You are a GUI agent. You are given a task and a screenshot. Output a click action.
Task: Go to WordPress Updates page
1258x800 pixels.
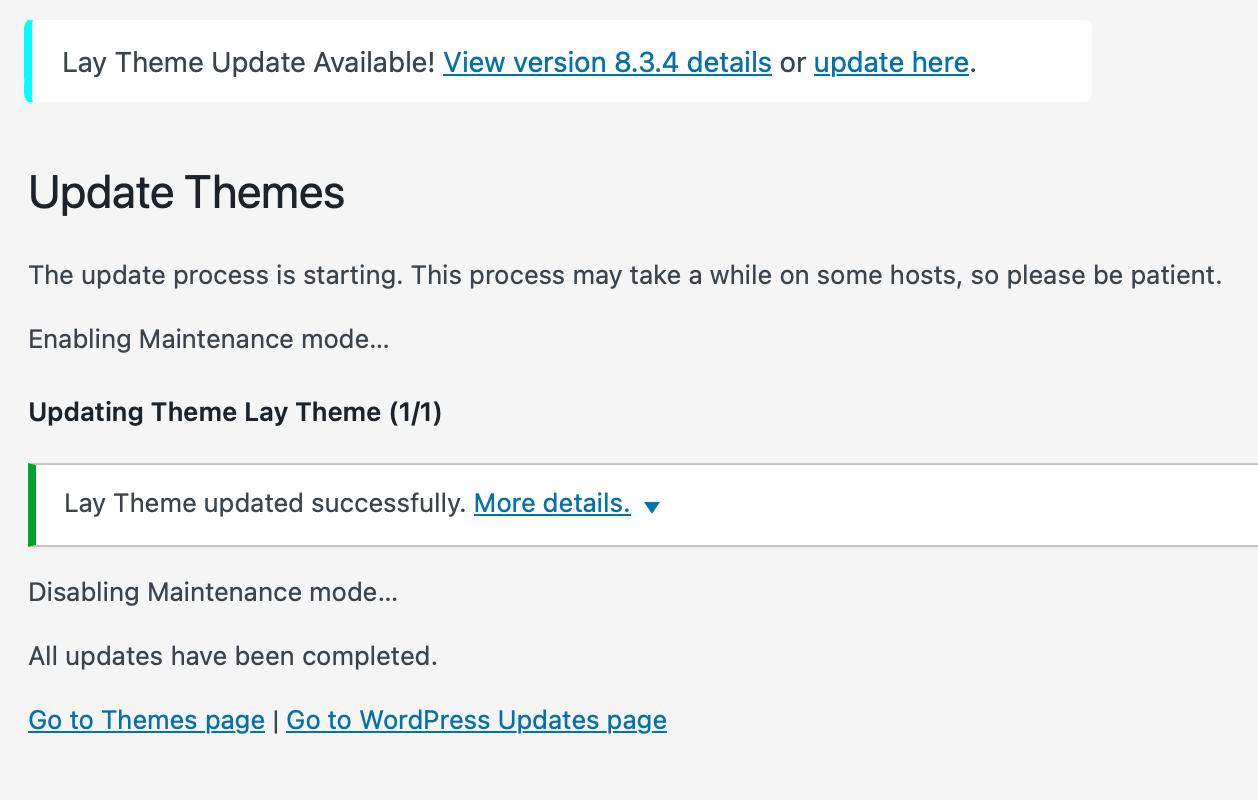[x=476, y=720]
